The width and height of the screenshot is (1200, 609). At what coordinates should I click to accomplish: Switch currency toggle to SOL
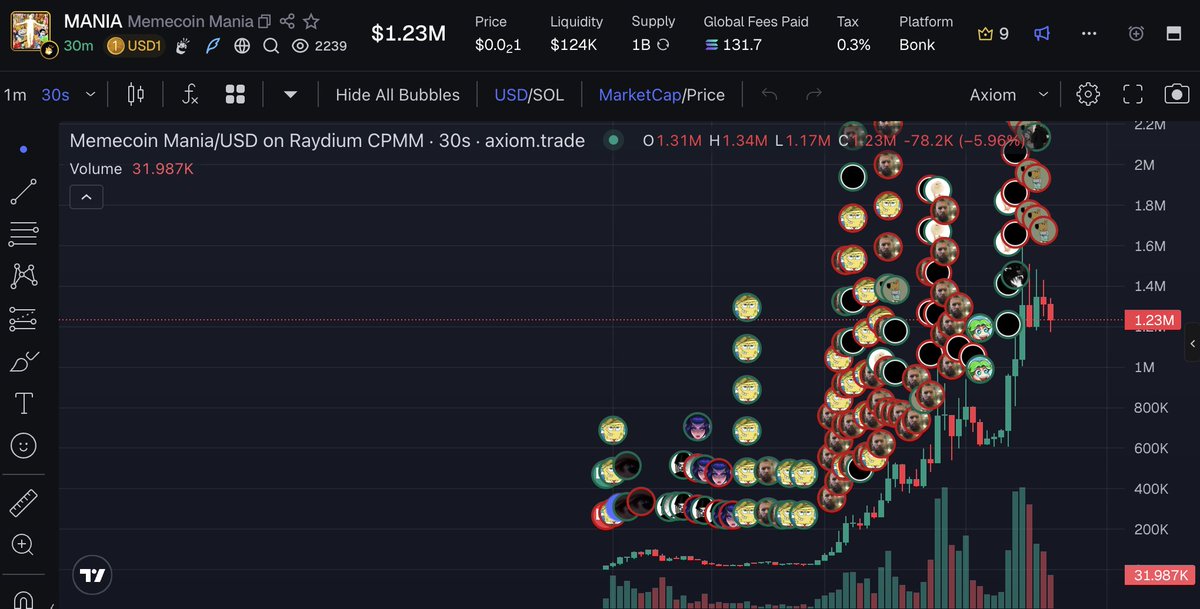[548, 95]
